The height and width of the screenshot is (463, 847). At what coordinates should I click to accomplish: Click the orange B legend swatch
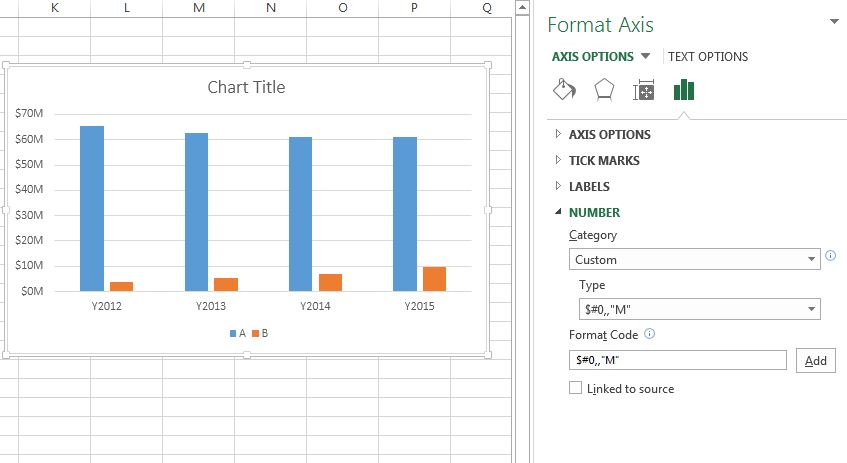click(256, 333)
